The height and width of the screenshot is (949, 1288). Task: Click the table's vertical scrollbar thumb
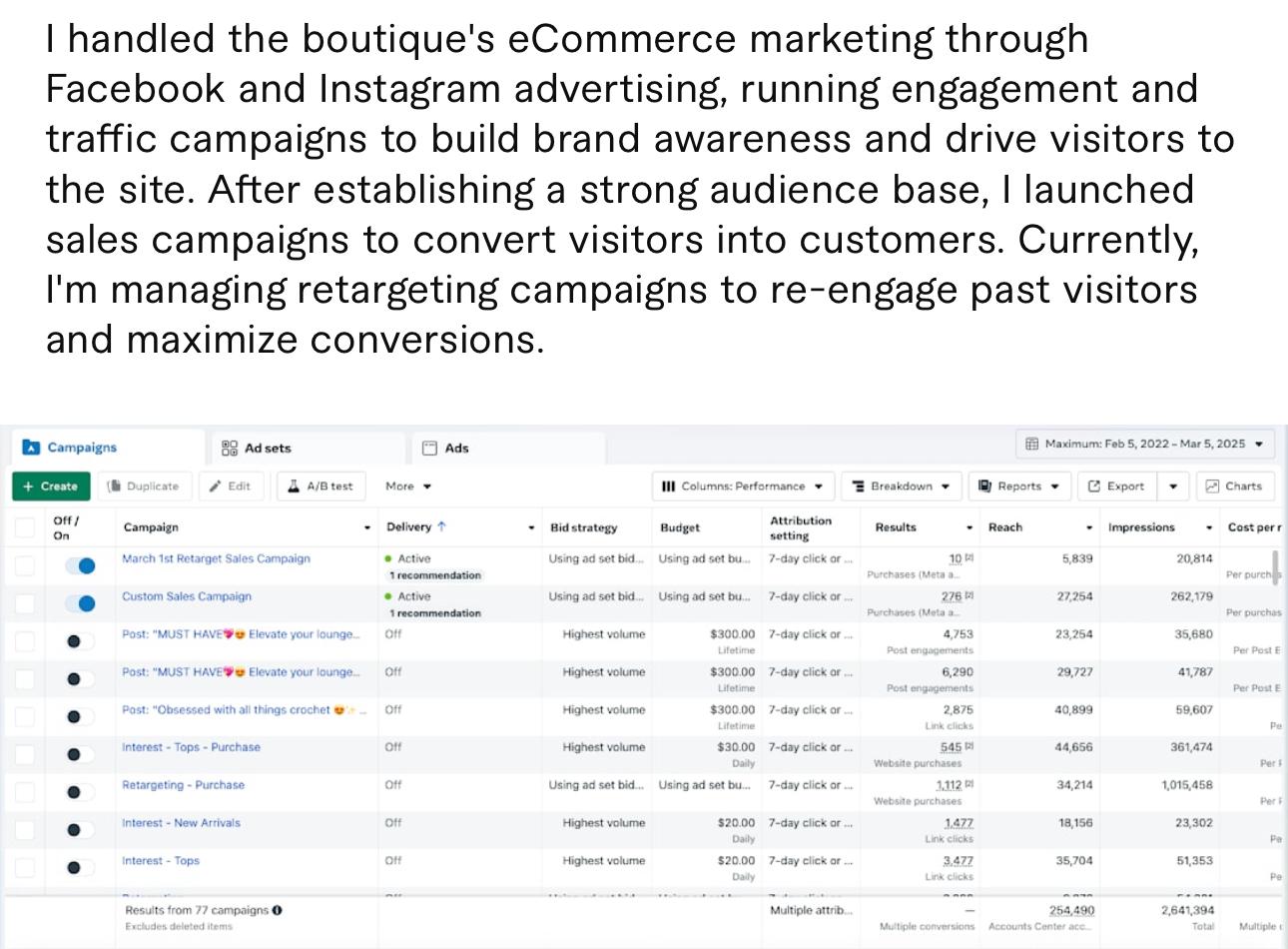1275,565
